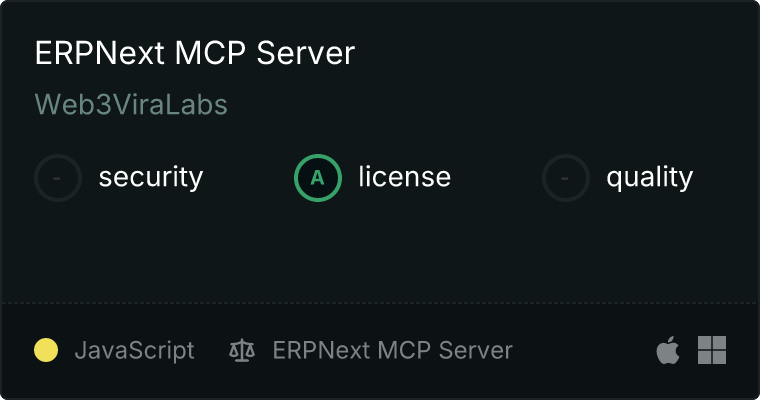Click the green A license grade badge

click(x=317, y=178)
